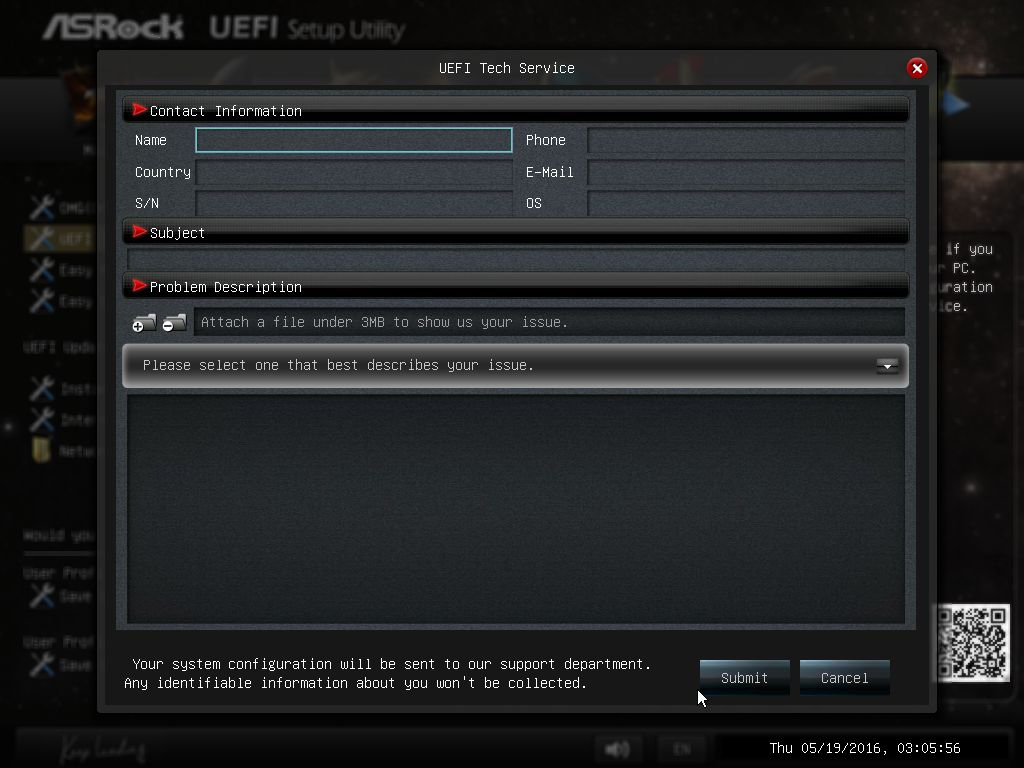This screenshot has width=1024, height=768.
Task: Select the OS input field
Action: coord(746,203)
